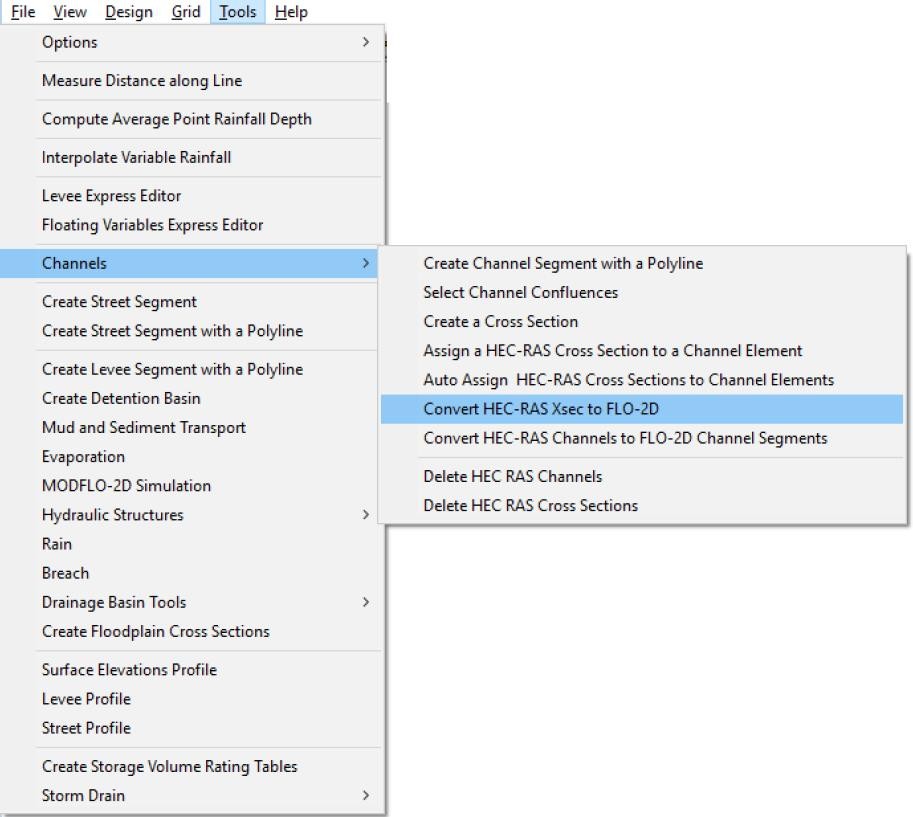This screenshot has width=913, height=817.
Task: Click the Design menu
Action: pos(128,12)
